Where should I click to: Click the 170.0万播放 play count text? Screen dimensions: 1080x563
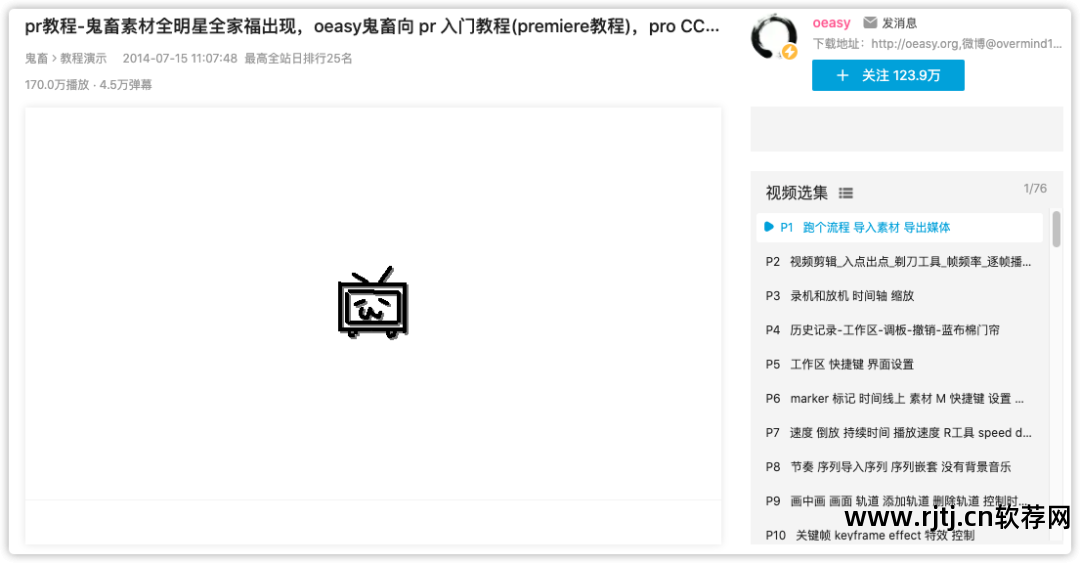point(57,85)
